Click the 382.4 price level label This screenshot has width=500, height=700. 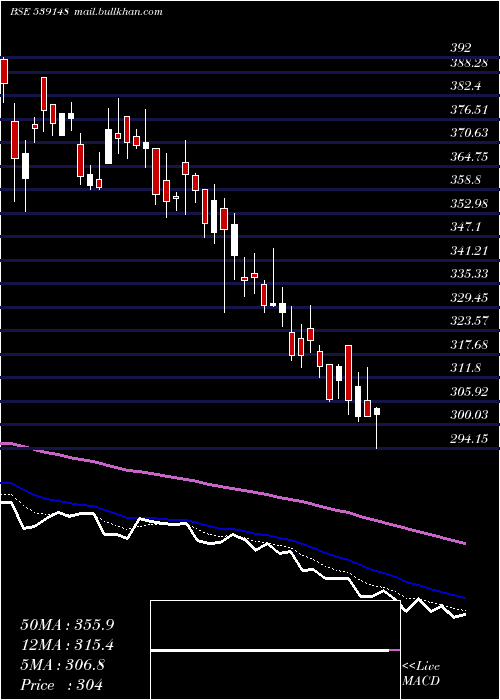click(466, 86)
